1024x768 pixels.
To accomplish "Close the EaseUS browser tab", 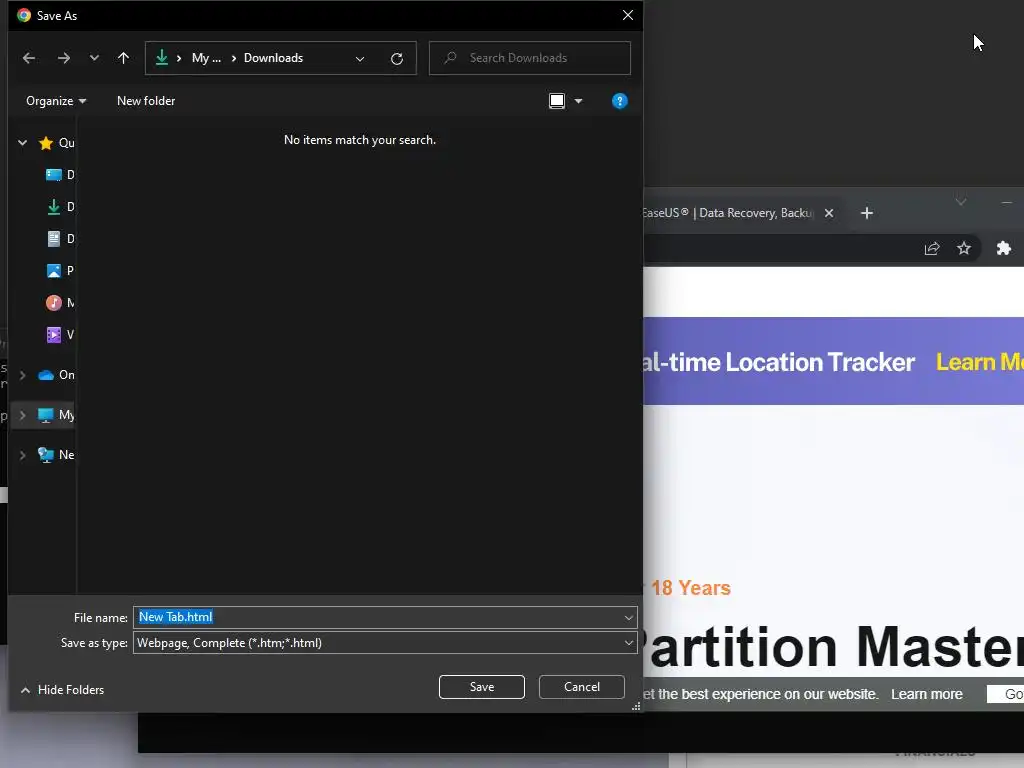I will point(829,213).
